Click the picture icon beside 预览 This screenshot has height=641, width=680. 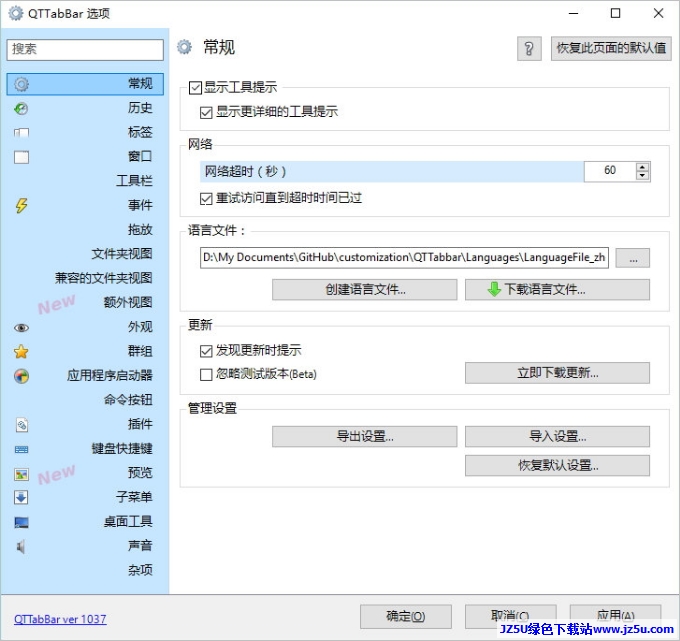21,474
